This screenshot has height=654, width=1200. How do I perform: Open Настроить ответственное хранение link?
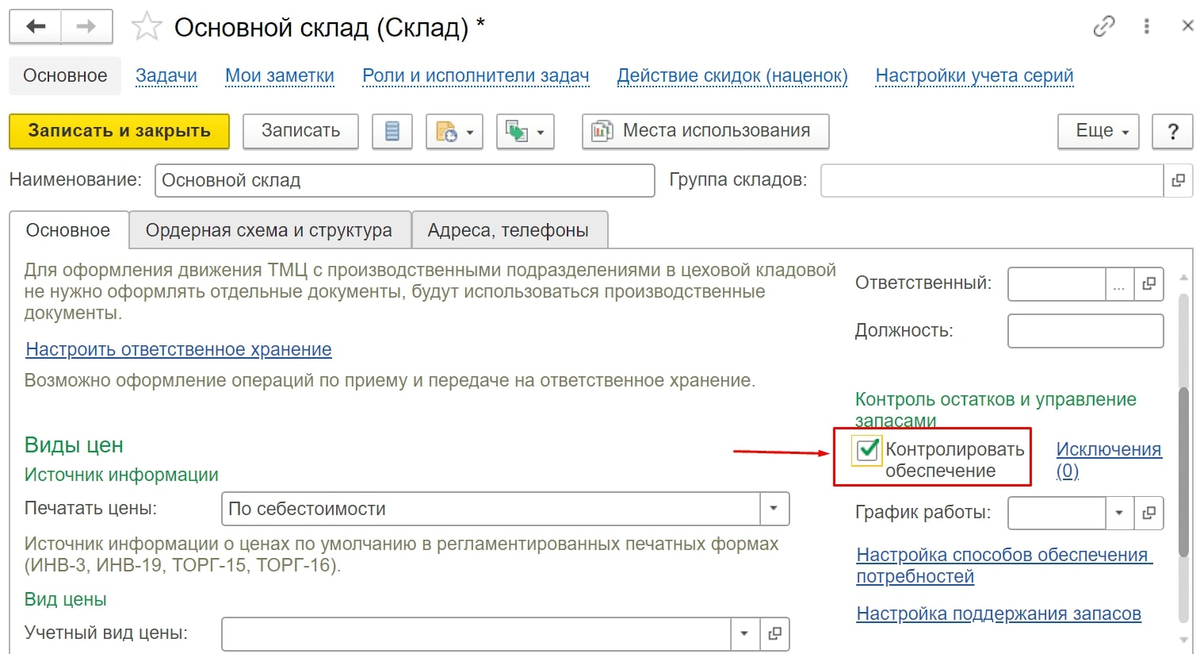(x=179, y=349)
